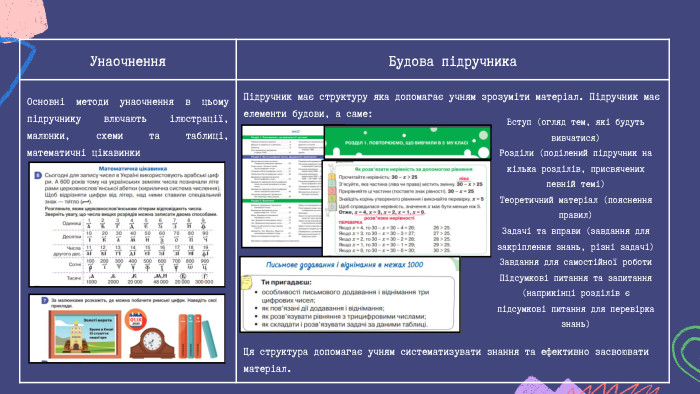Click the 'Золоті ворота' picture frame illustration
The width and height of the screenshot is (700, 394).
pyautogui.click(x=85, y=334)
